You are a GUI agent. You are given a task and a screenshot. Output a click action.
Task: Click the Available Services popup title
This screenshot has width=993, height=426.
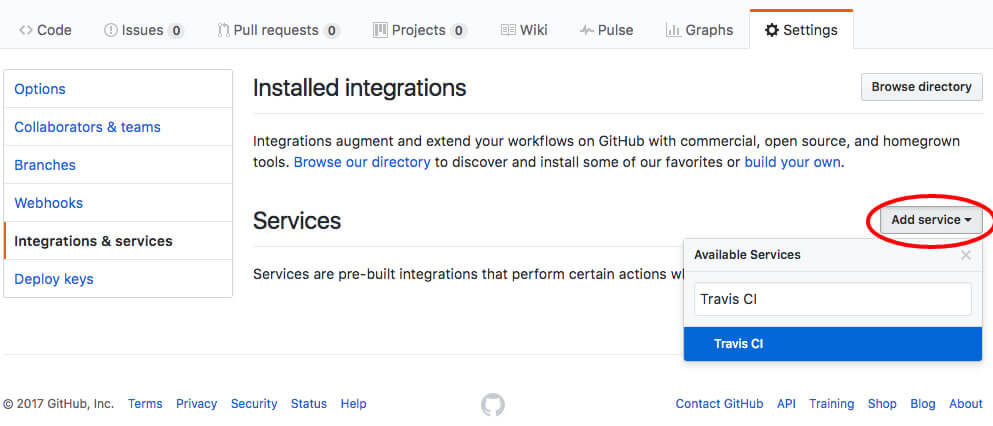[747, 255]
